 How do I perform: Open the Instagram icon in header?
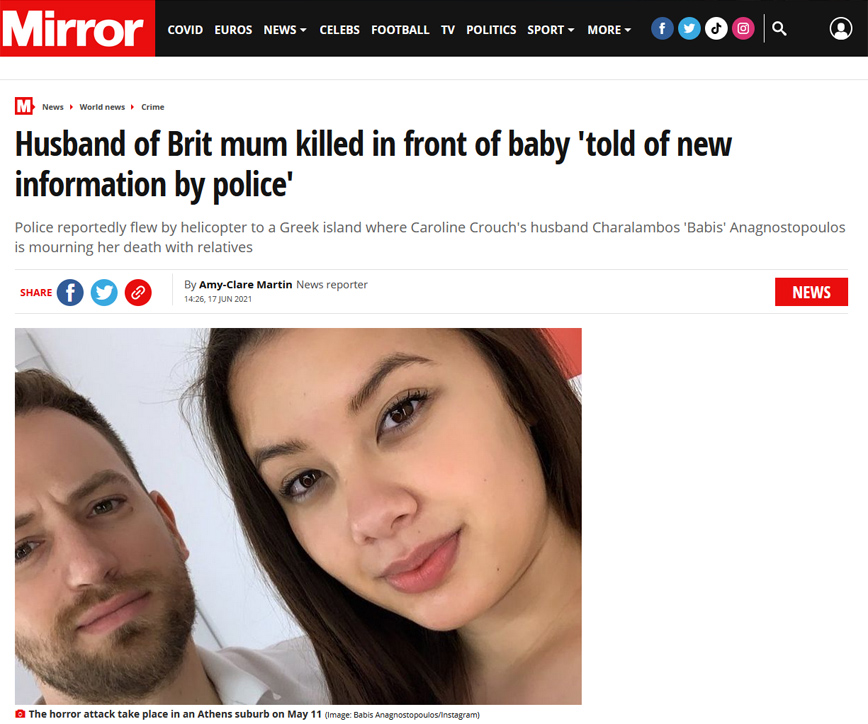pyautogui.click(x=743, y=28)
